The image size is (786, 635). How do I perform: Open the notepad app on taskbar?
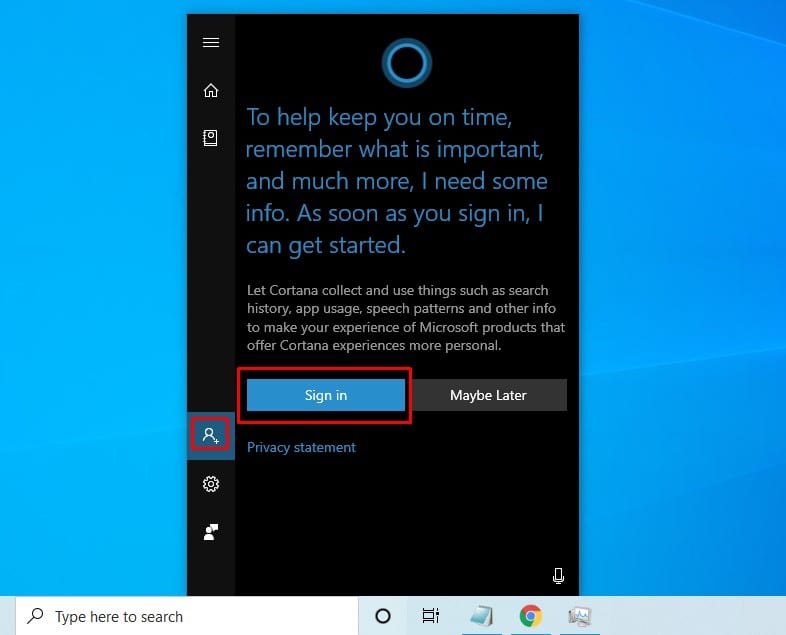482,616
